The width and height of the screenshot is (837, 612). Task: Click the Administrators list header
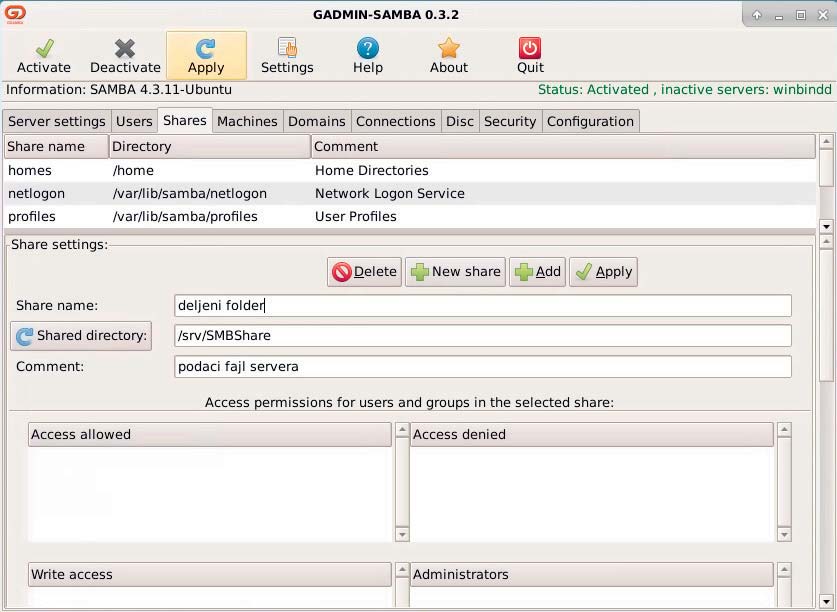(591, 575)
